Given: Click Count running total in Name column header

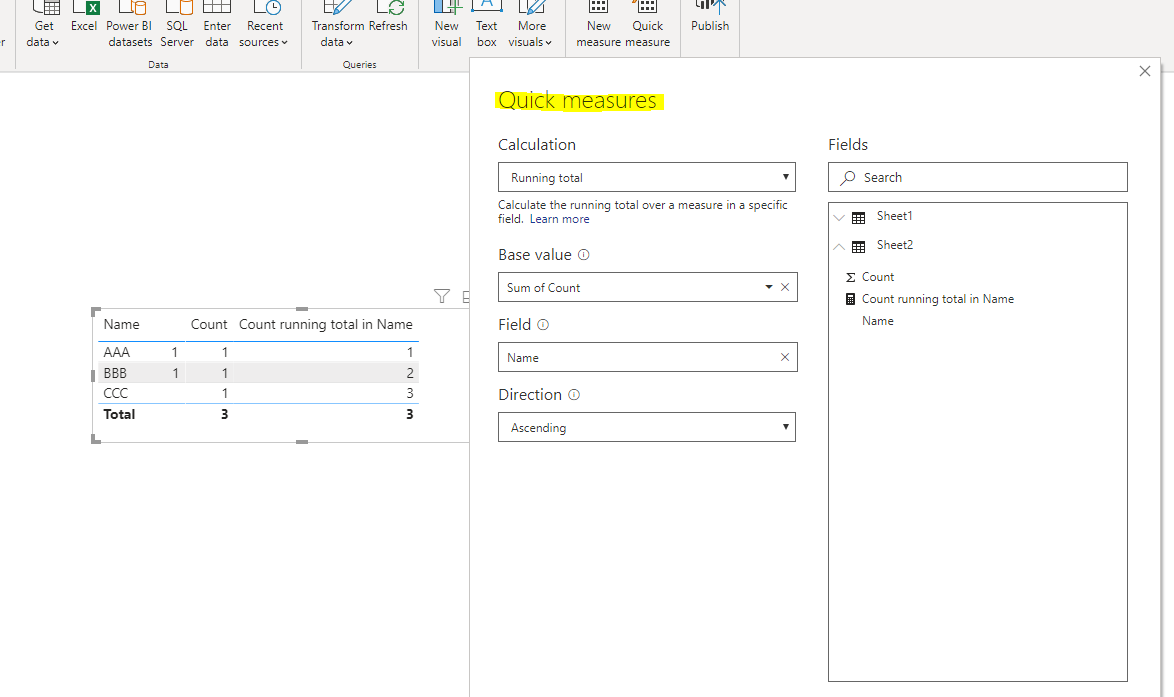Looking at the screenshot, I should 326,324.
